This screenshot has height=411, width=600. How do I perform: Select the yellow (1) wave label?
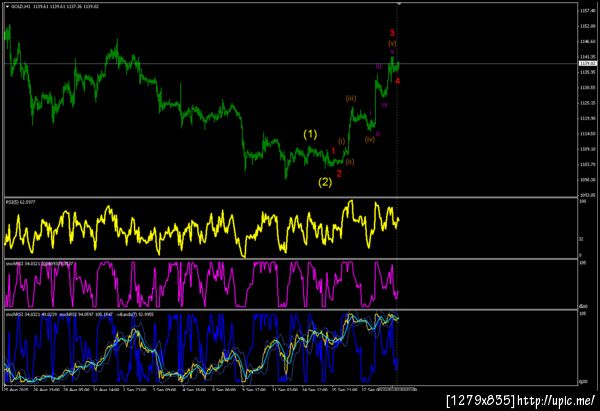pos(310,134)
